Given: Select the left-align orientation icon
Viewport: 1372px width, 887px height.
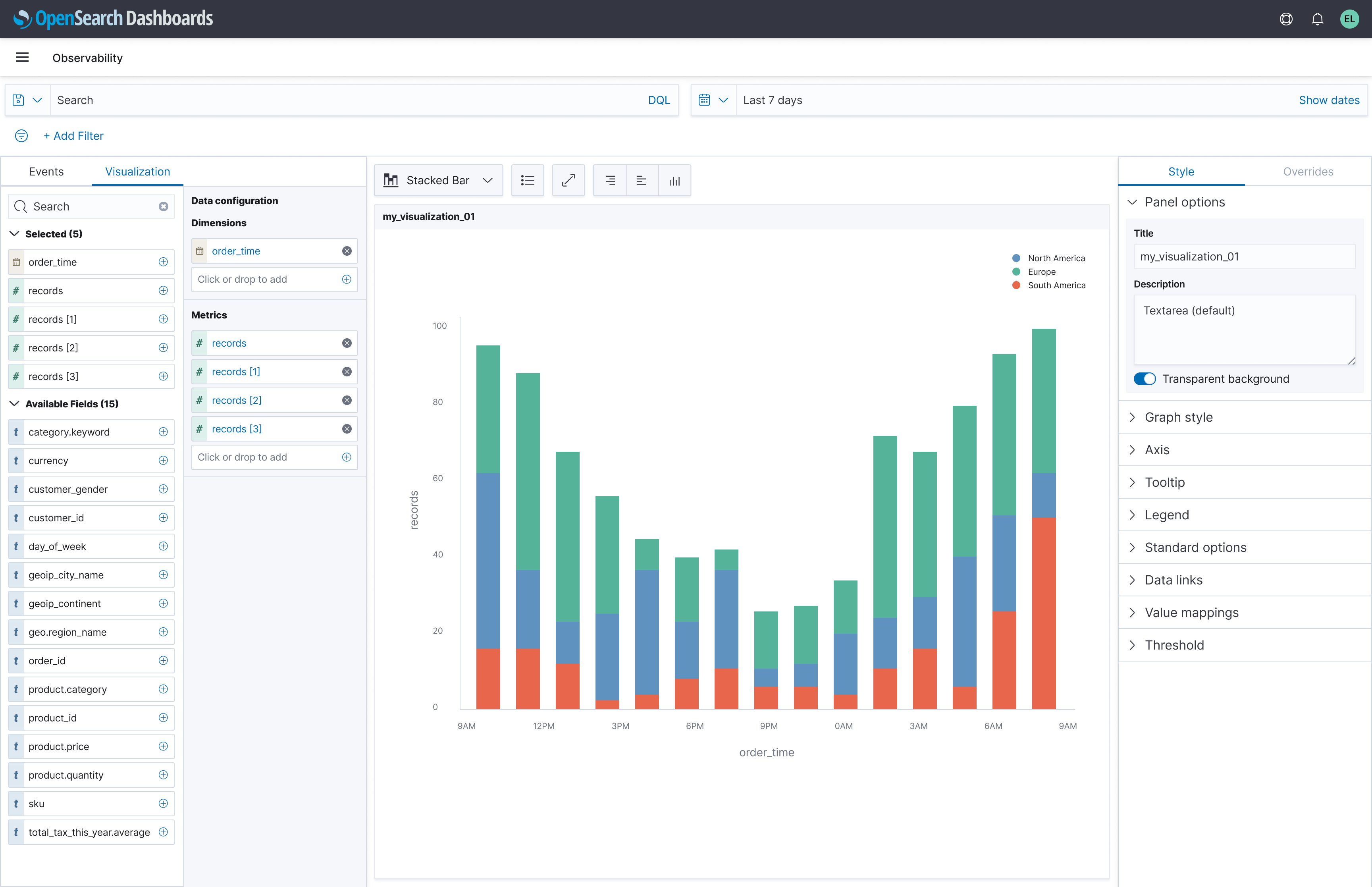Looking at the screenshot, I should (641, 180).
